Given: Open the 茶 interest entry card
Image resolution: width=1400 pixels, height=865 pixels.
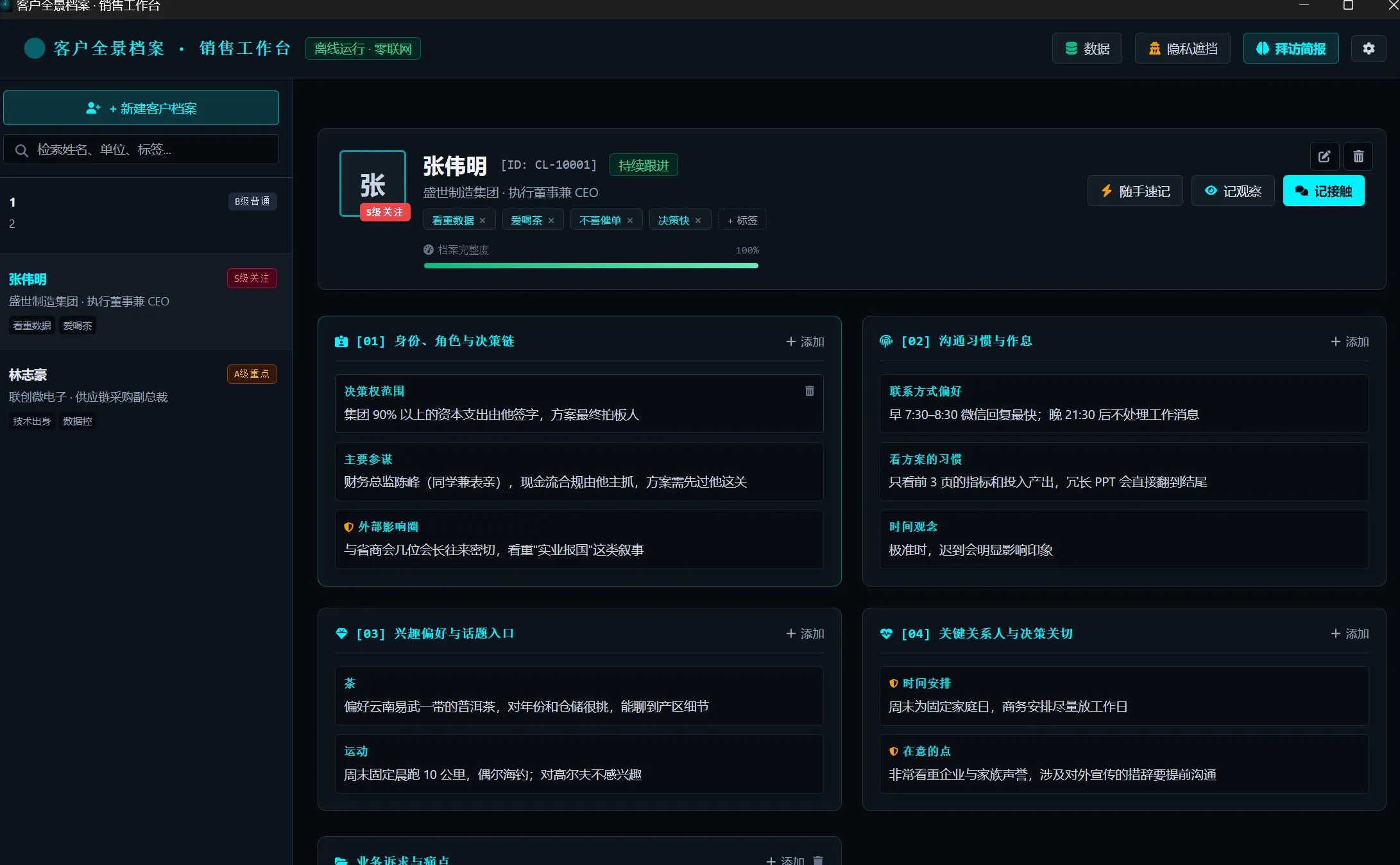Looking at the screenshot, I should coord(579,696).
